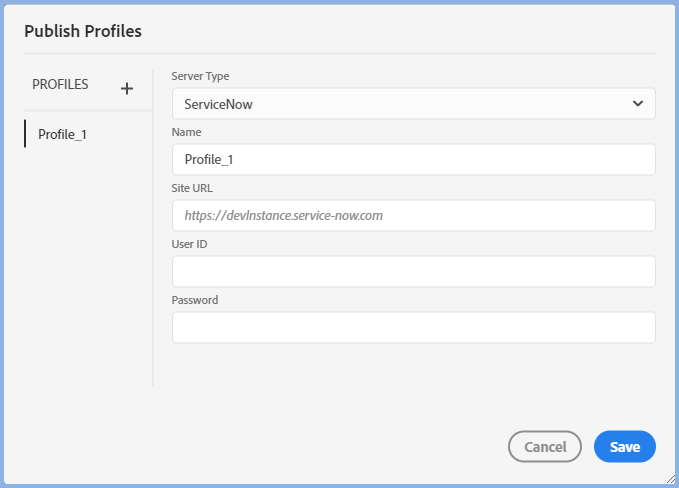
Task: Click the User ID field label
Action: (190, 244)
